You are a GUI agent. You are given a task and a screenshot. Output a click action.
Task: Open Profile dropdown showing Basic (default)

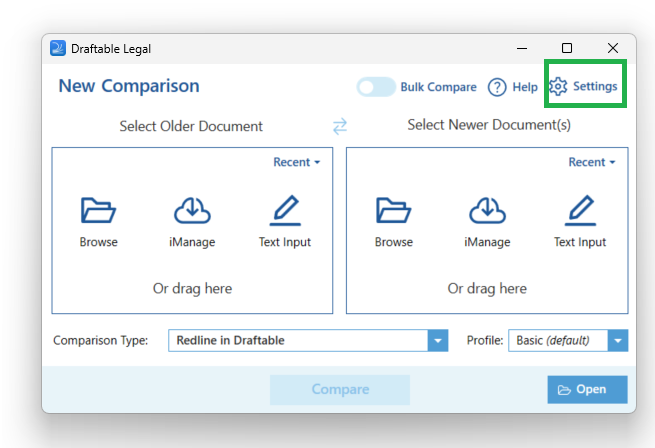(568, 340)
